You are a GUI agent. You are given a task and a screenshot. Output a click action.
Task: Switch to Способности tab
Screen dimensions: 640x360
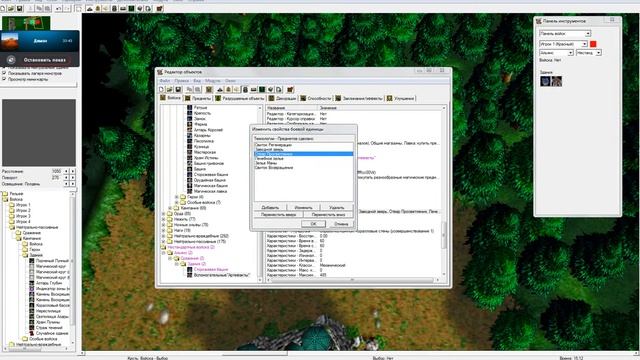coord(316,98)
